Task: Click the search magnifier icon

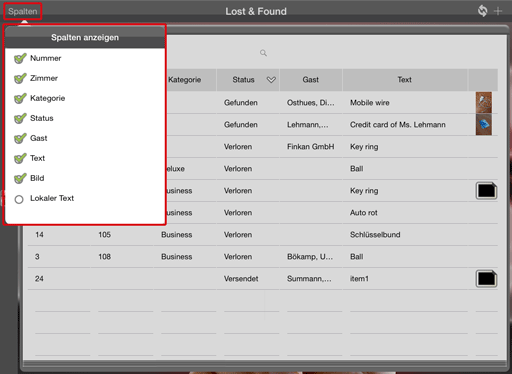Action: 263,53
